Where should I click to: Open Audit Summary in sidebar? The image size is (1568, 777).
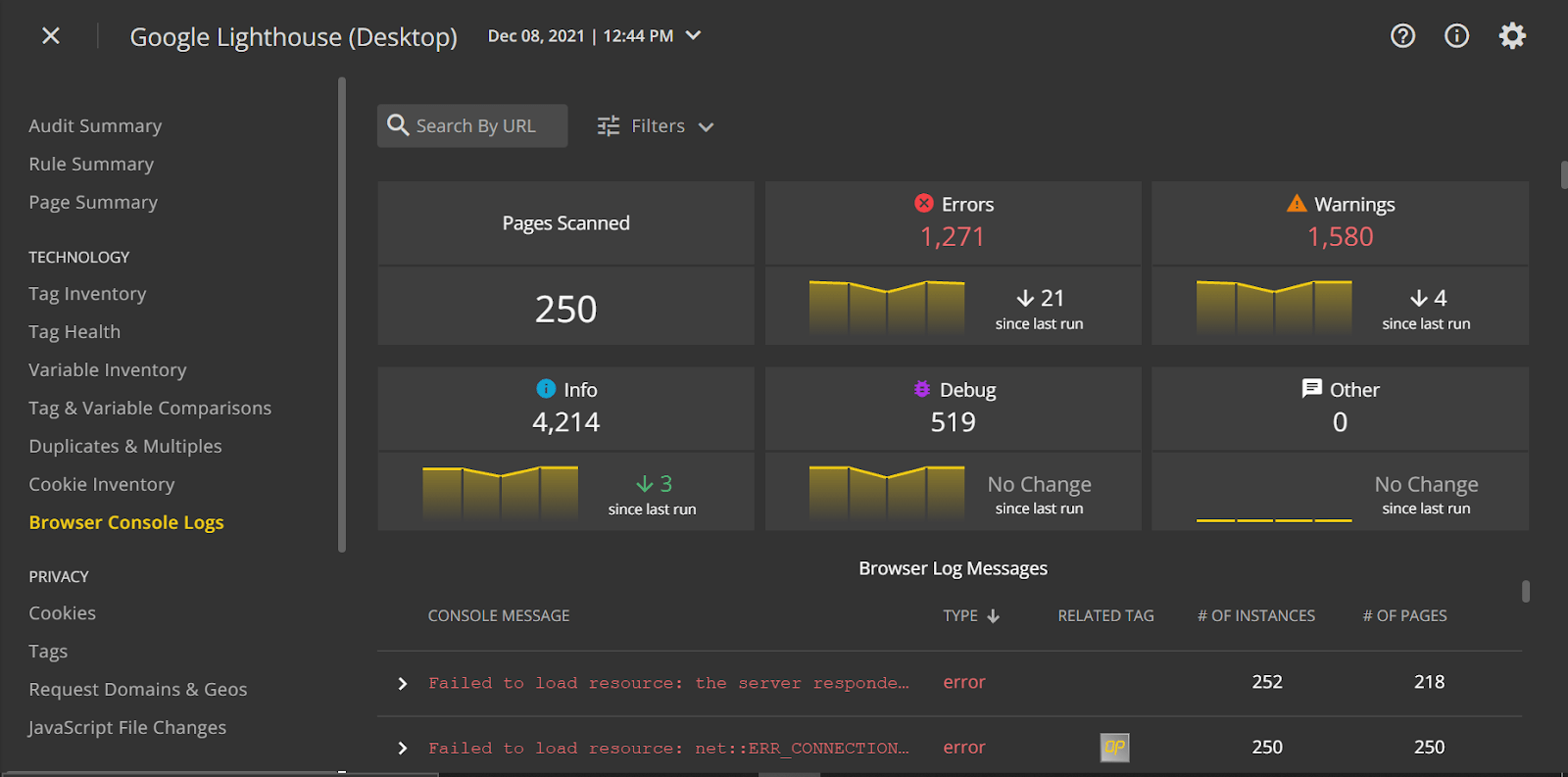[95, 125]
